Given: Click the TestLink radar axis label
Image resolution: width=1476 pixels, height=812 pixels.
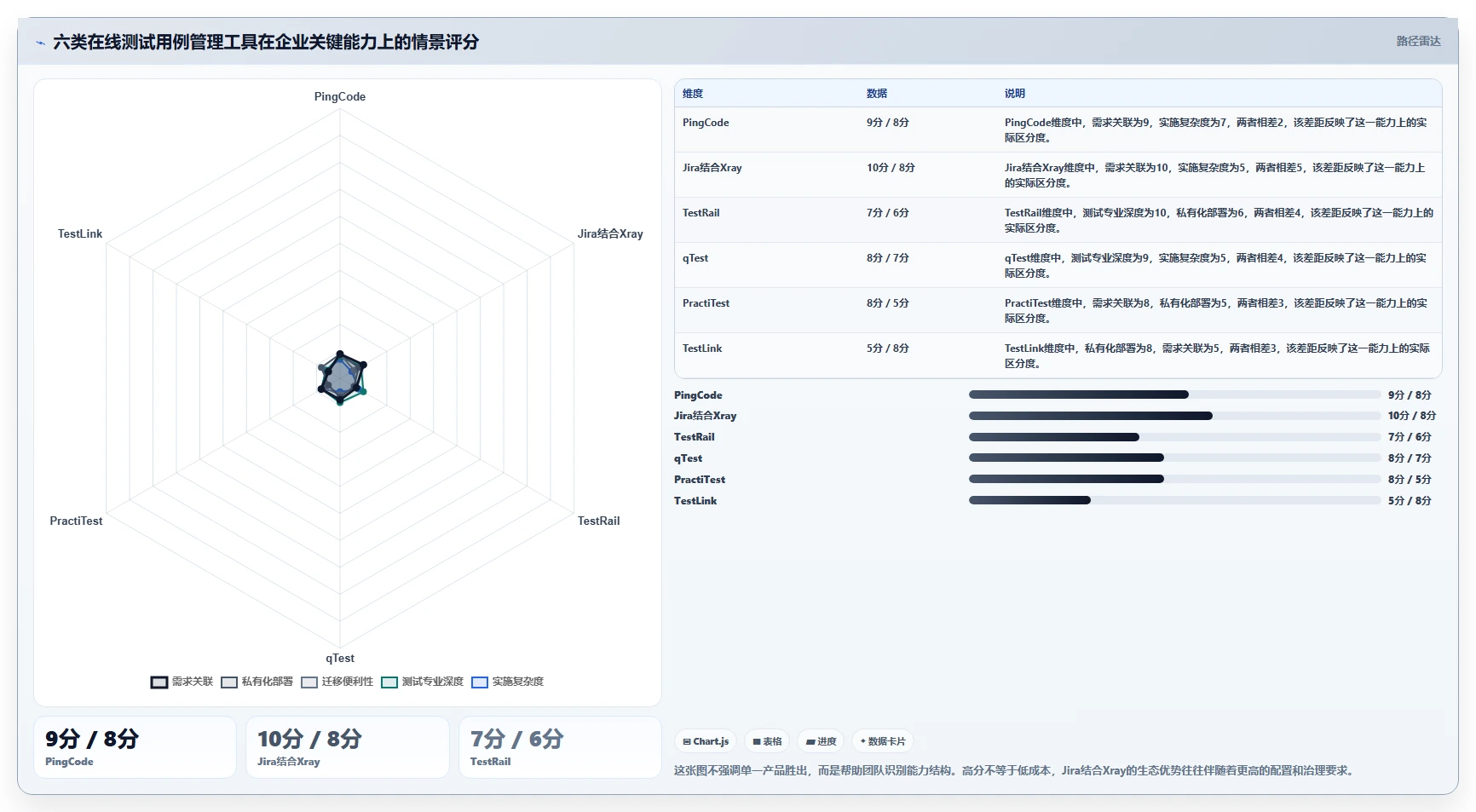Looking at the screenshot, I should tap(80, 233).
